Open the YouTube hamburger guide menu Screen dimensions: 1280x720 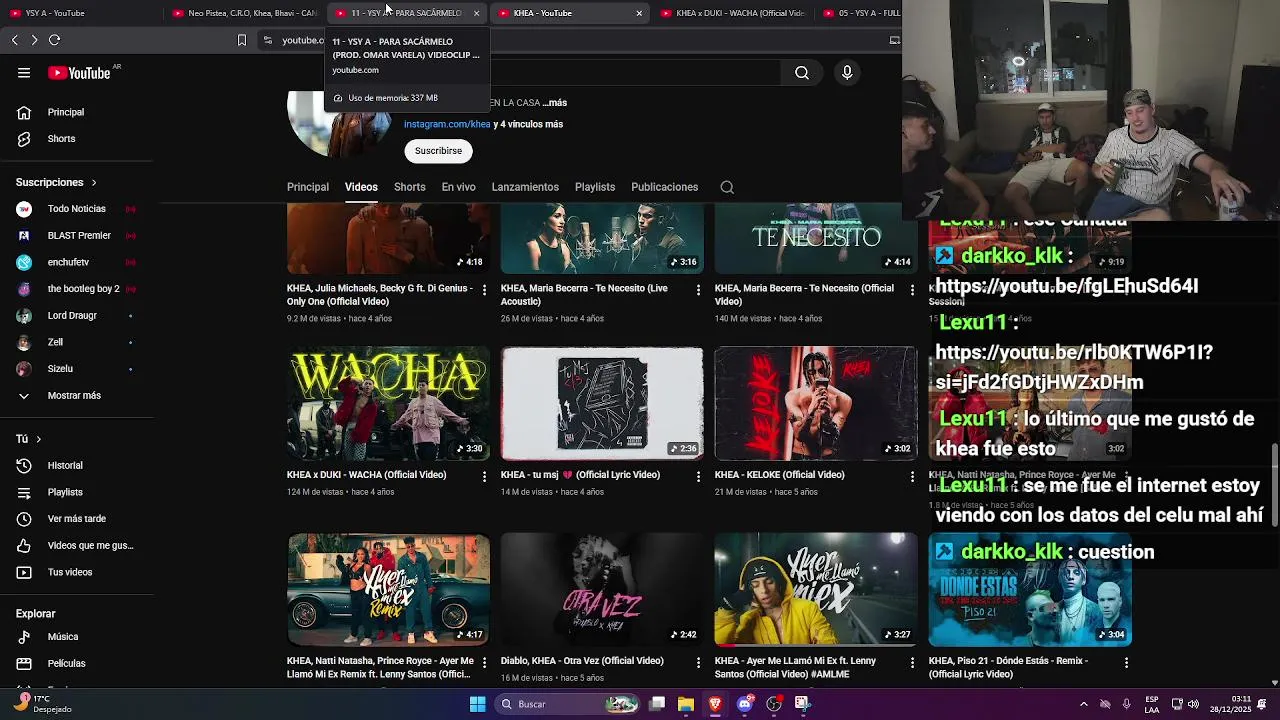tap(24, 73)
